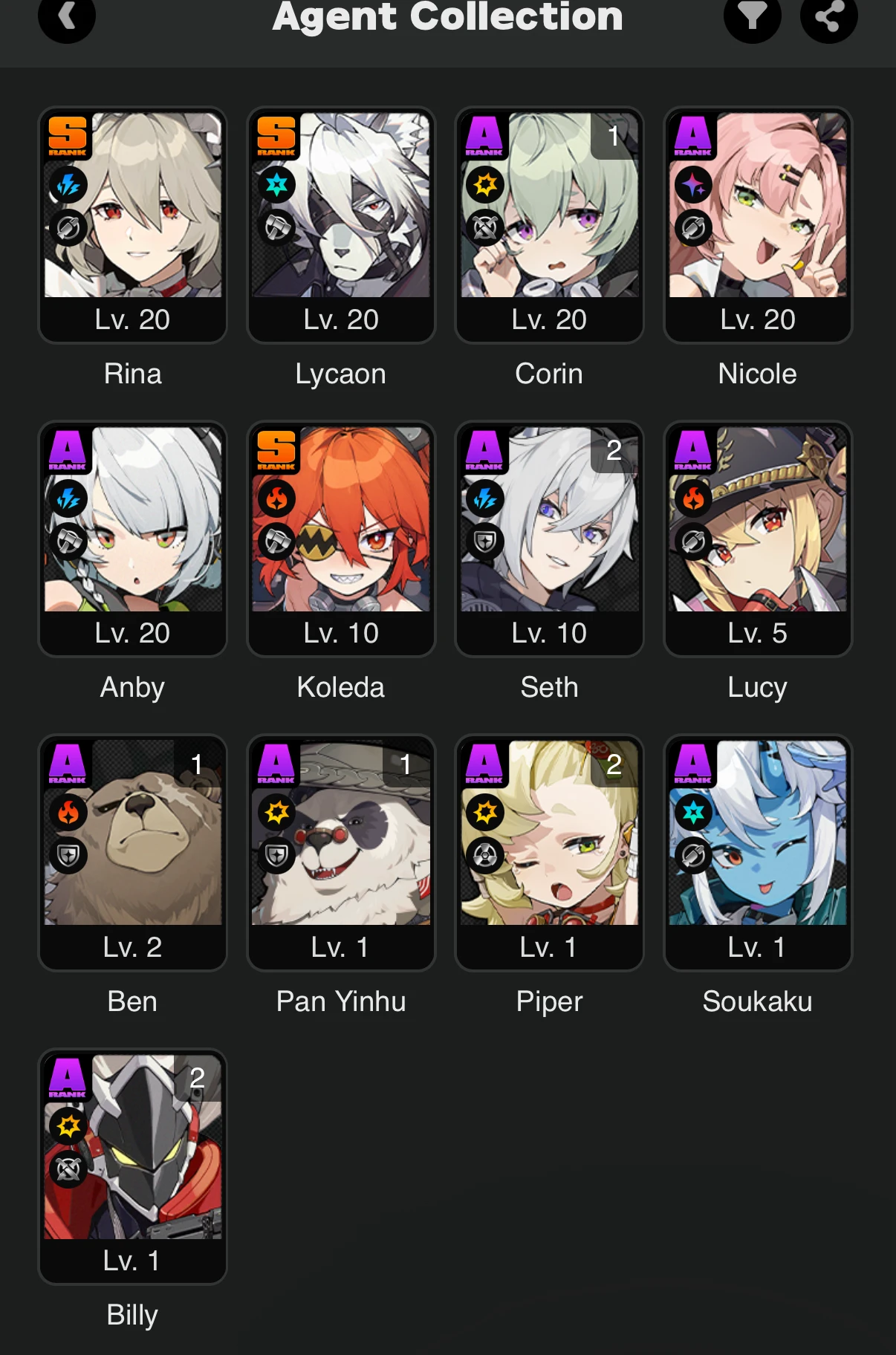This screenshot has height=1355, width=896.
Task: Click Rina's S-rank badge
Action: [68, 135]
